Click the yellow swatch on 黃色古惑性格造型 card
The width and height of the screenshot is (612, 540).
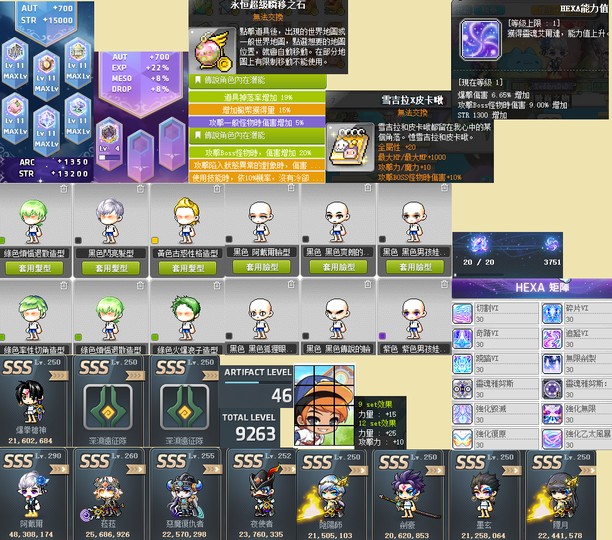click(155, 240)
